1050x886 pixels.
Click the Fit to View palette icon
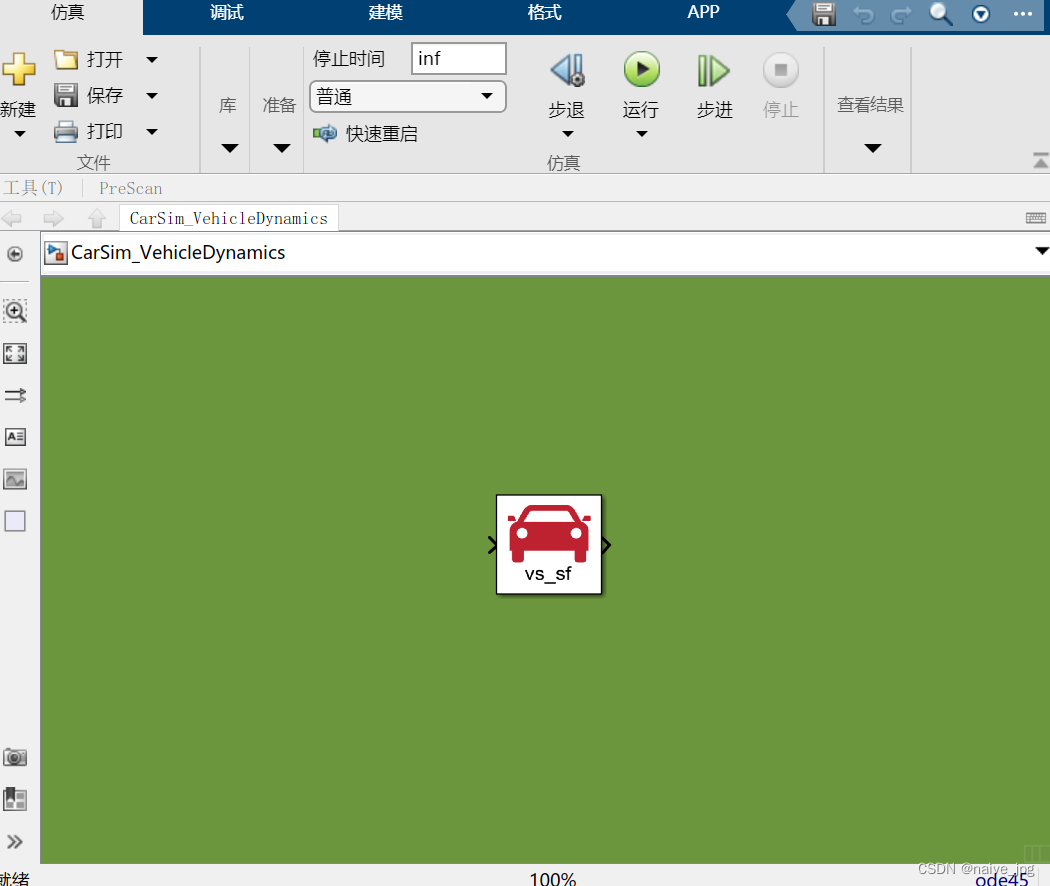[x=15, y=354]
